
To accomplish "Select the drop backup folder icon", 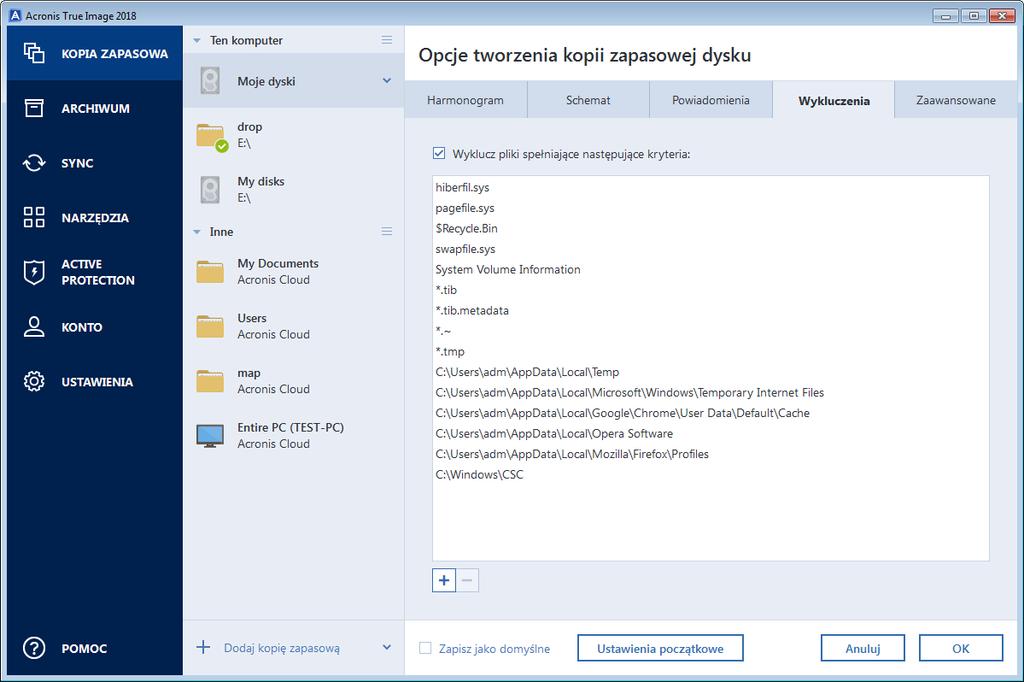I will 212,136.
